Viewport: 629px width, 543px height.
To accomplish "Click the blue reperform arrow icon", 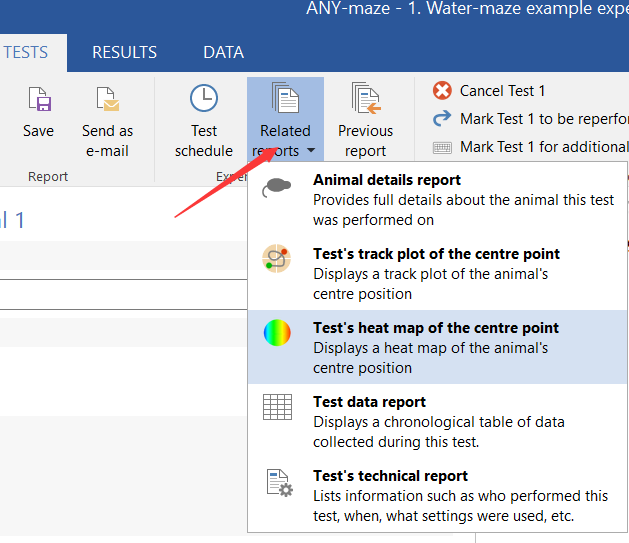I will tap(442, 119).
